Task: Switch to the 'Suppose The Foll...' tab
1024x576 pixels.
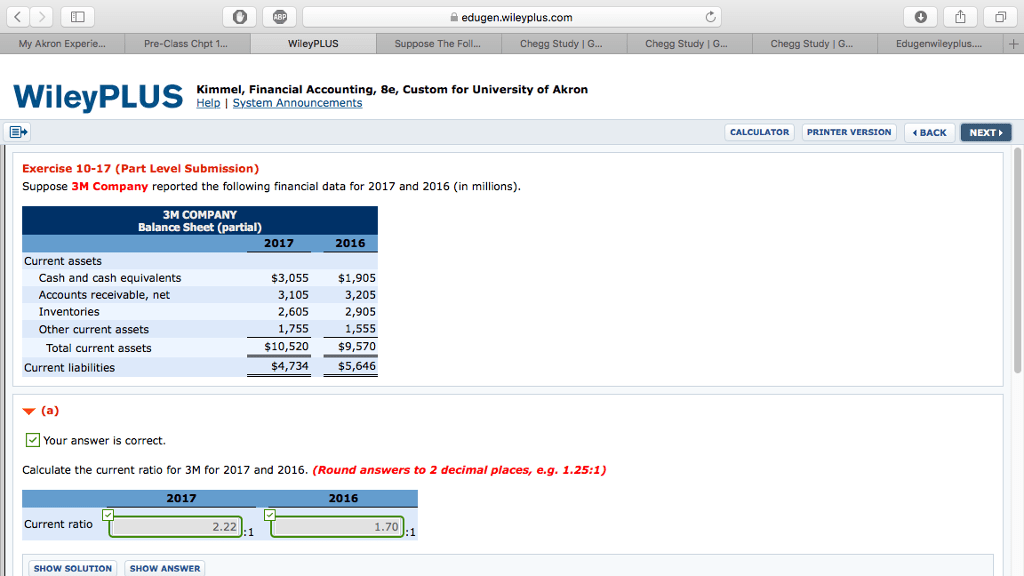Action: [438, 44]
